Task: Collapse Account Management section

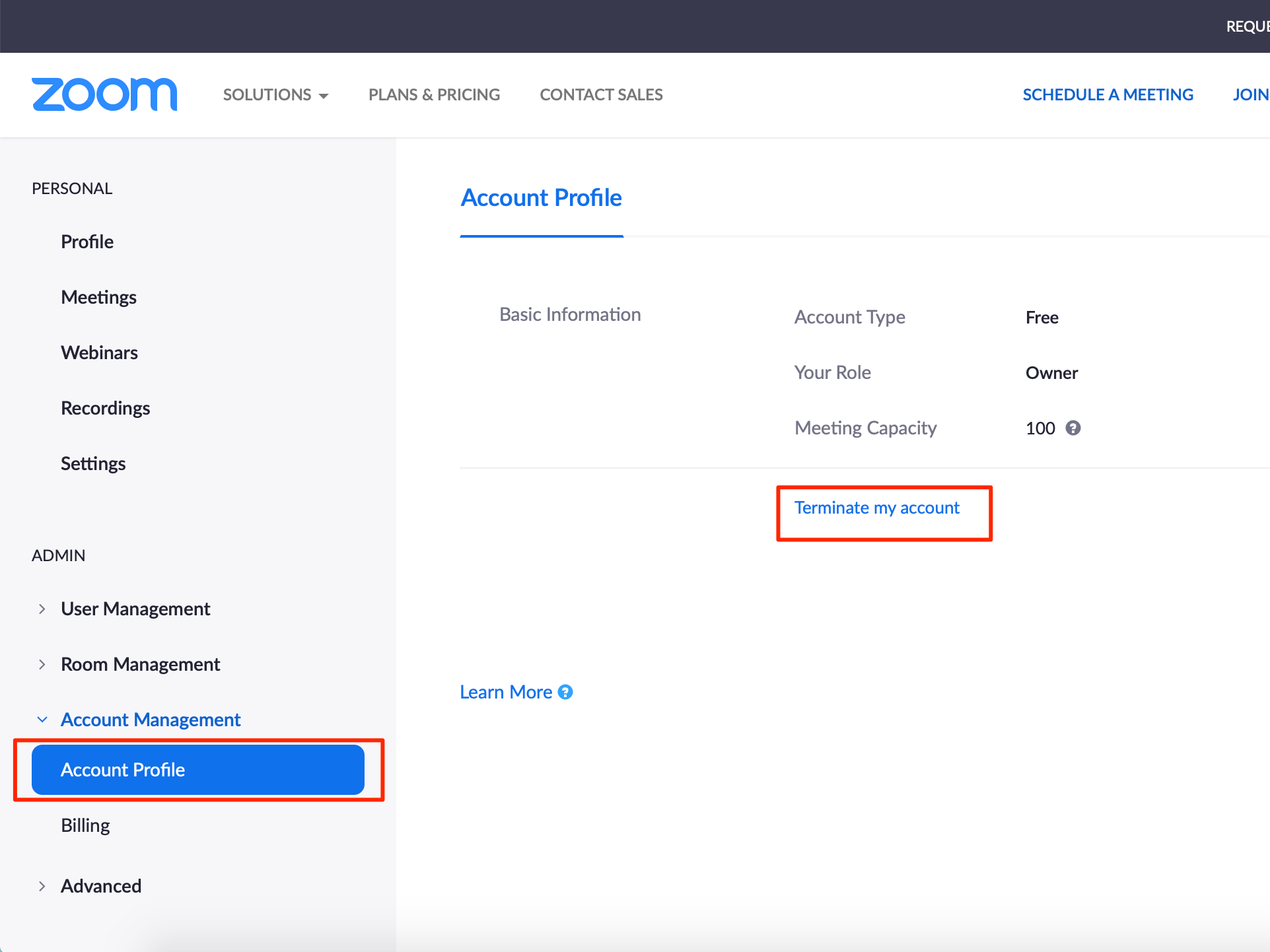Action: (151, 720)
